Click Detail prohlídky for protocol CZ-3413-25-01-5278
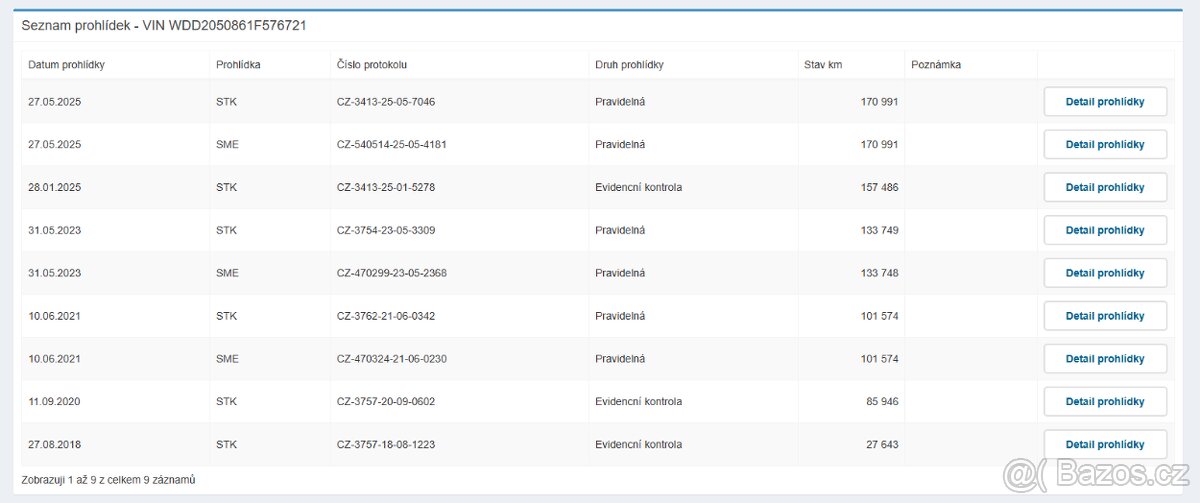Viewport: 1200px width, 503px height. click(x=1105, y=187)
